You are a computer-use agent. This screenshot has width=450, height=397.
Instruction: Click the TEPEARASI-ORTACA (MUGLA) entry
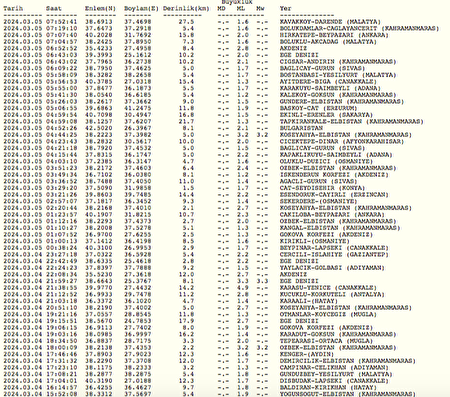(326, 341)
